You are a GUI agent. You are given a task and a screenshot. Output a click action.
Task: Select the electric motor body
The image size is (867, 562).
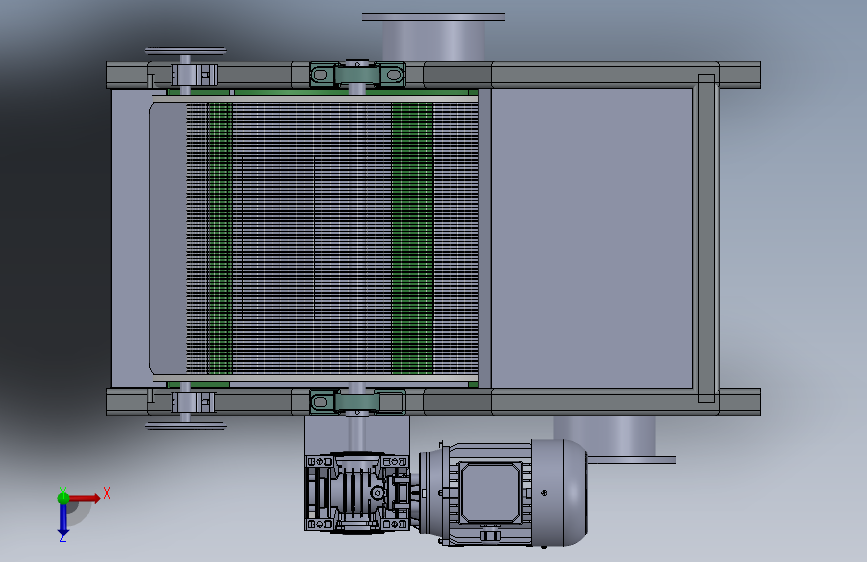click(502, 493)
